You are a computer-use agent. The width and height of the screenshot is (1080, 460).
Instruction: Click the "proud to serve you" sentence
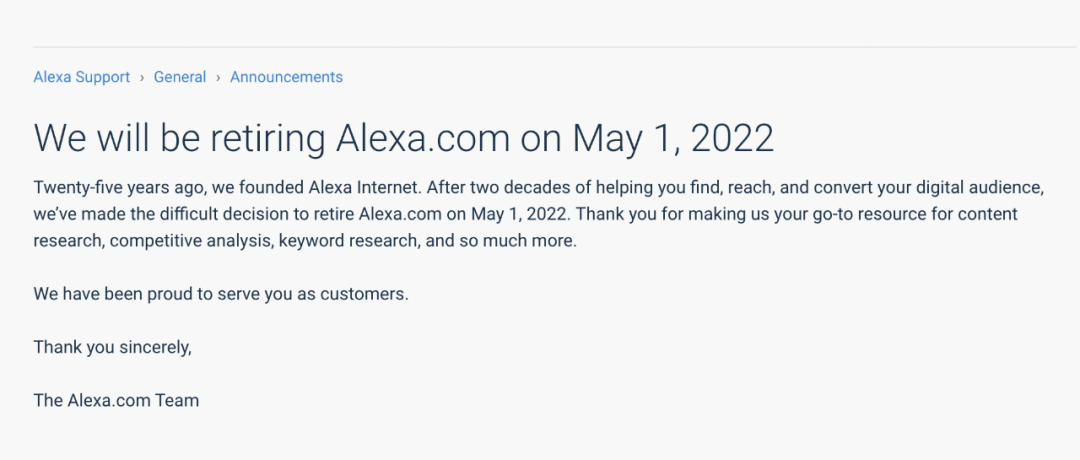coord(221,295)
